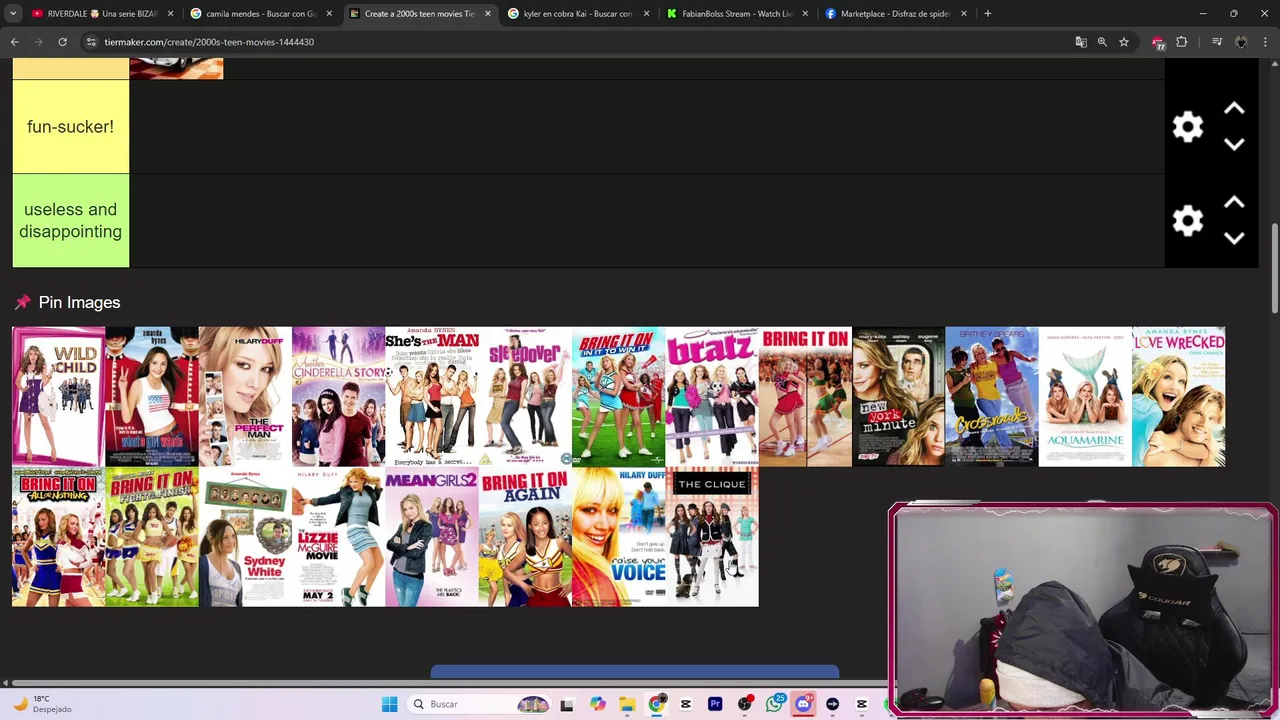Viewport: 1280px width, 720px height.
Task: Open the tab search dropdown
Action: [13, 14]
